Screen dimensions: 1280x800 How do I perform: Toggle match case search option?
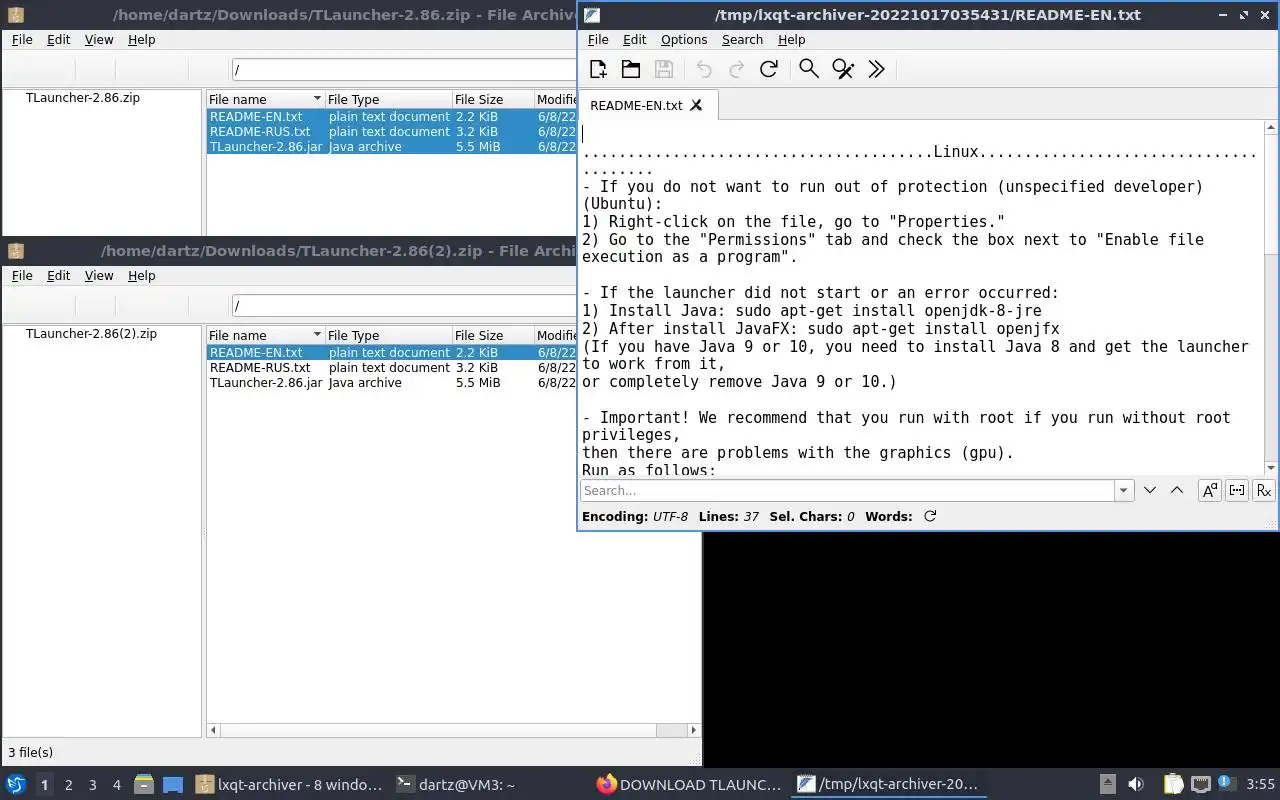[1210, 490]
